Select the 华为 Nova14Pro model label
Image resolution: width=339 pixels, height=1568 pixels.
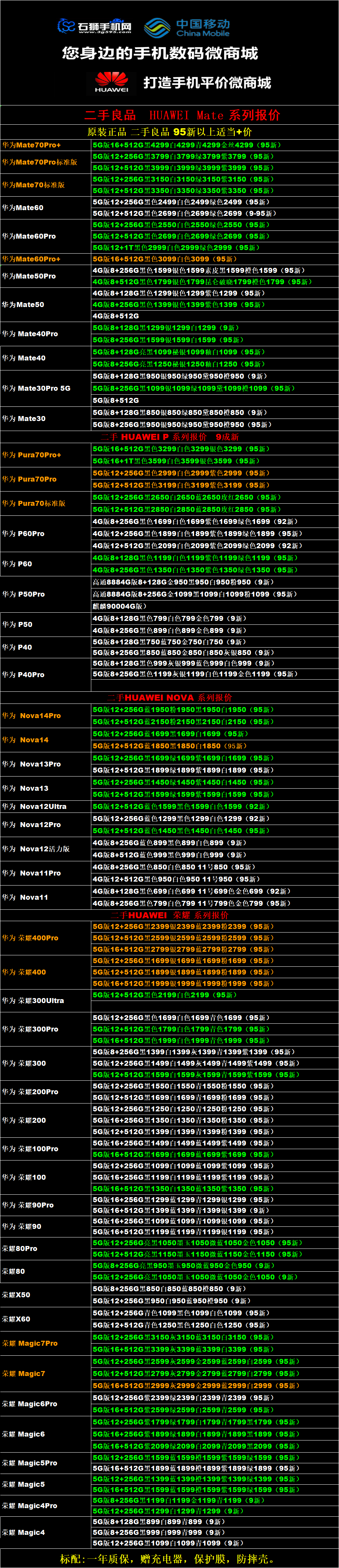pos(32,715)
